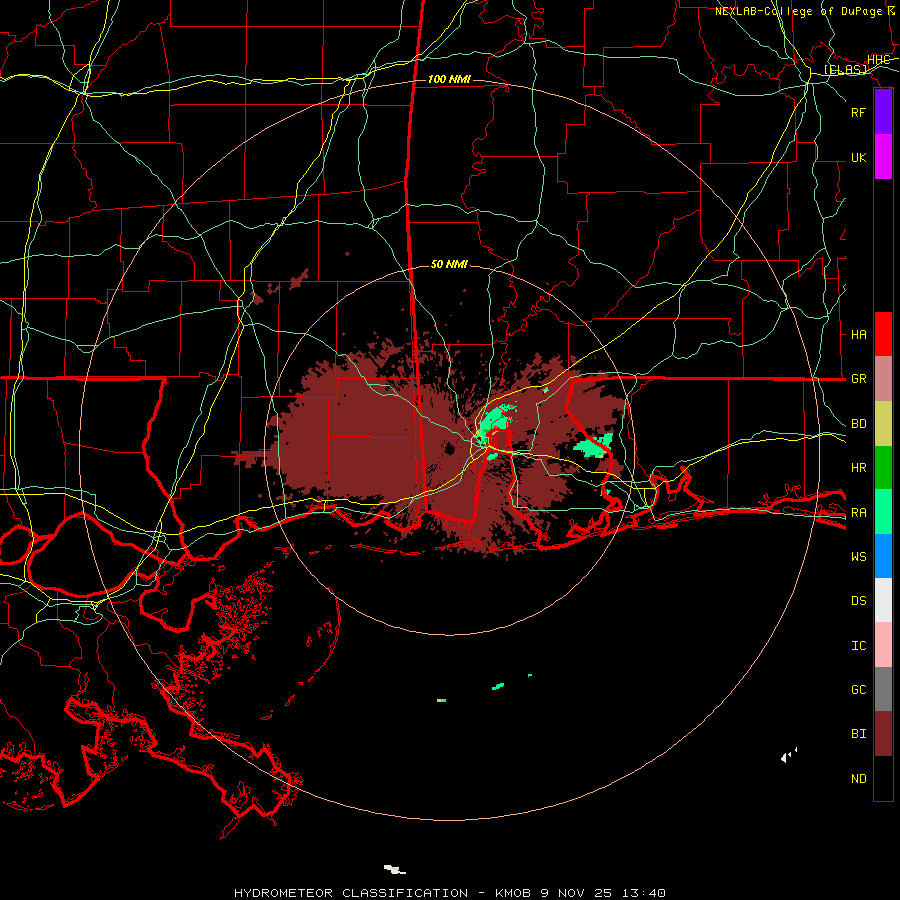This screenshot has width=900, height=900.
Task: Click the magenta UK color swatch
Action: coord(883,157)
